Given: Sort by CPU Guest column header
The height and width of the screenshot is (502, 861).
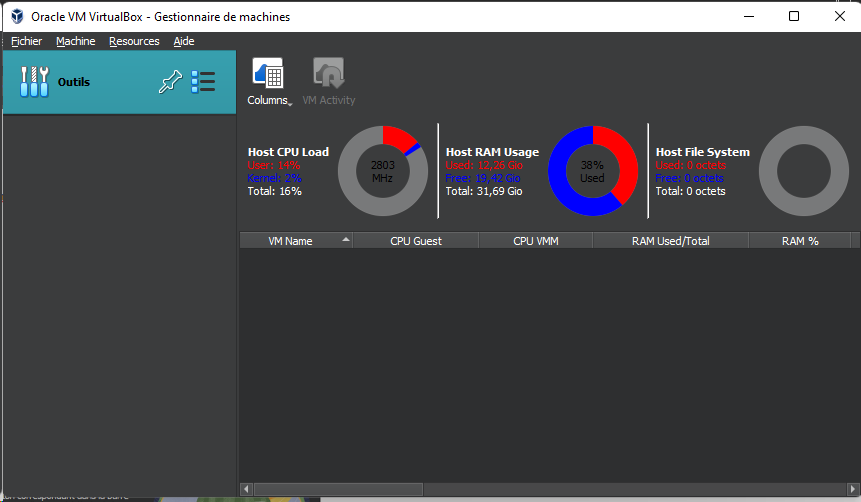Looking at the screenshot, I should pyautogui.click(x=416, y=241).
